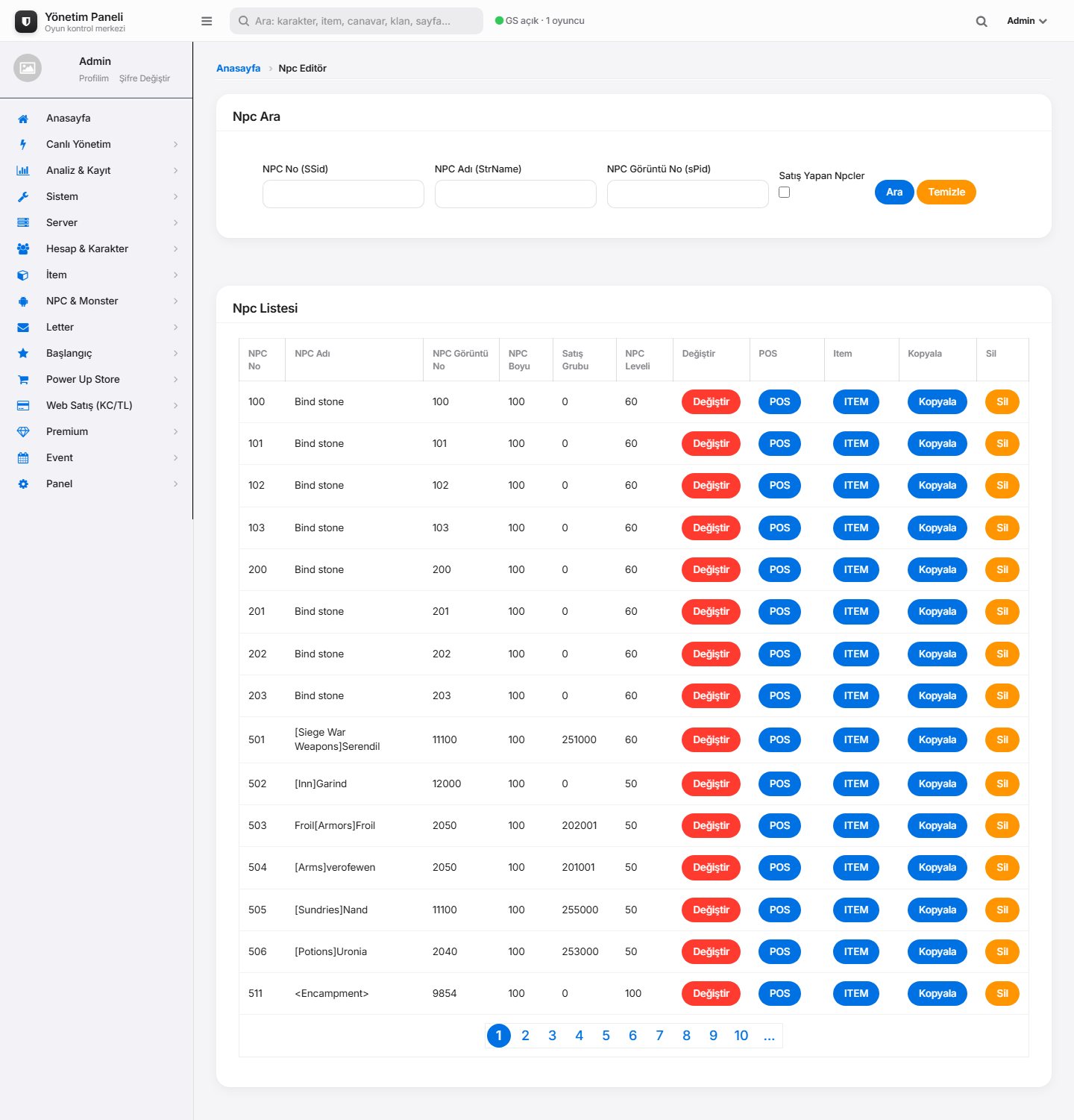Focus the NPC No (SSid) input field
The width and height of the screenshot is (1074, 1120).
click(343, 194)
